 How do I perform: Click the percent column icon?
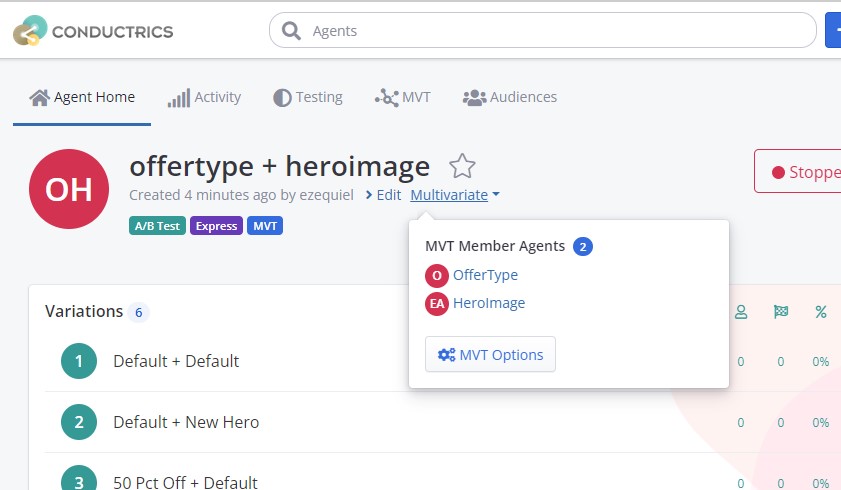click(821, 312)
